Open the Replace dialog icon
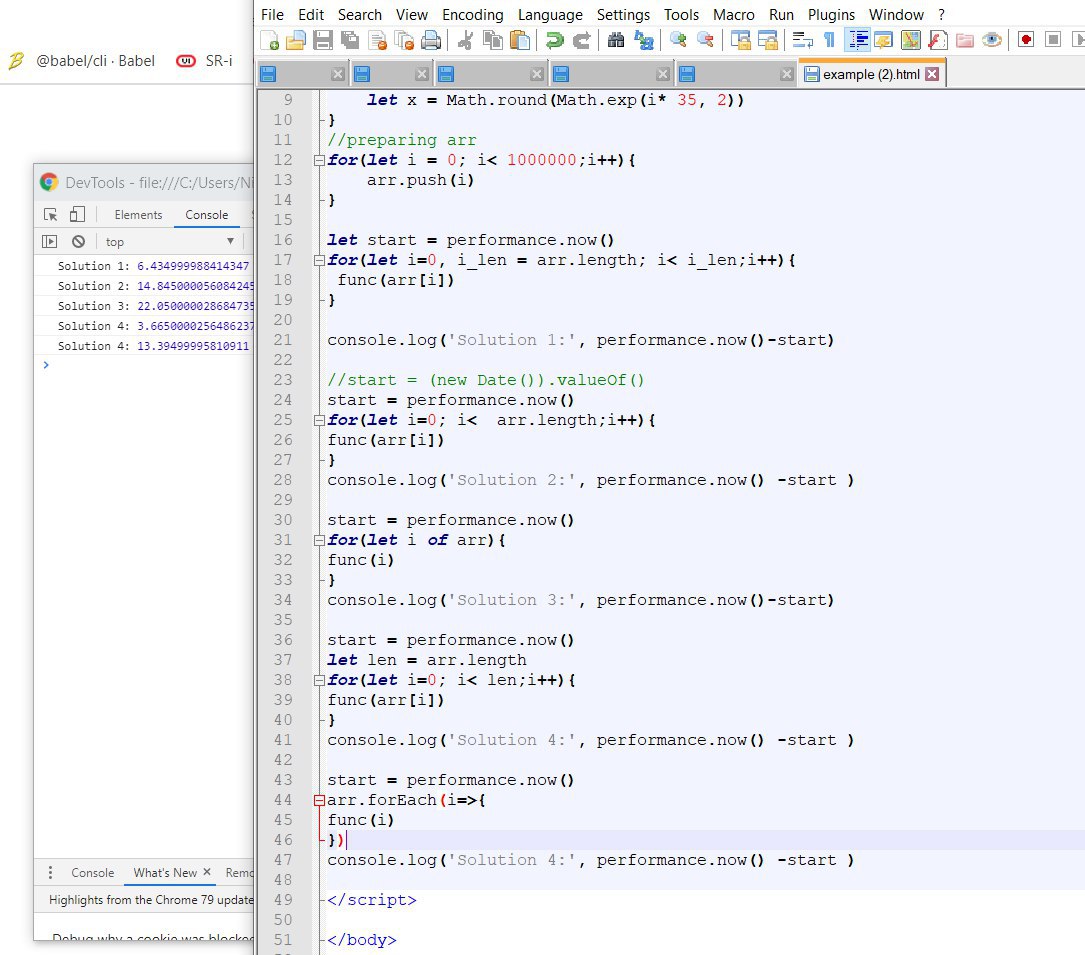1085x955 pixels. point(644,41)
